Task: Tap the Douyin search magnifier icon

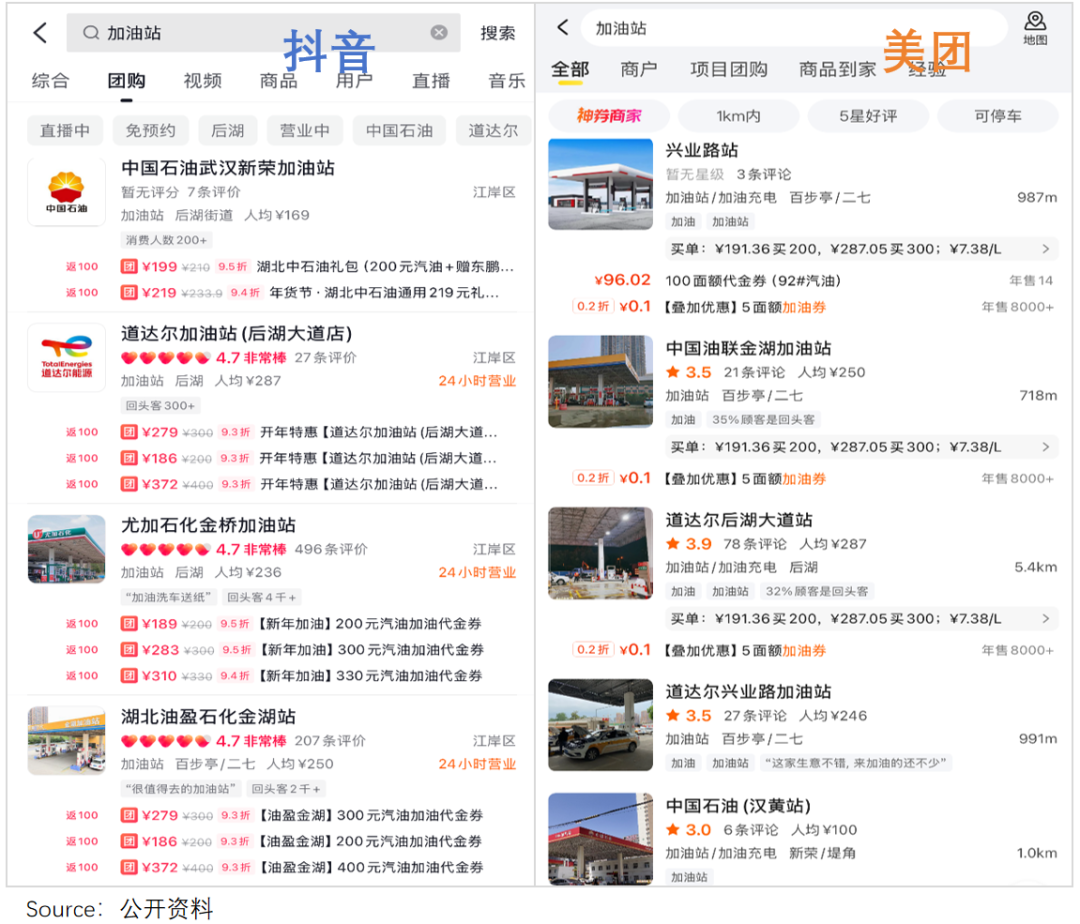Action: click(x=90, y=32)
